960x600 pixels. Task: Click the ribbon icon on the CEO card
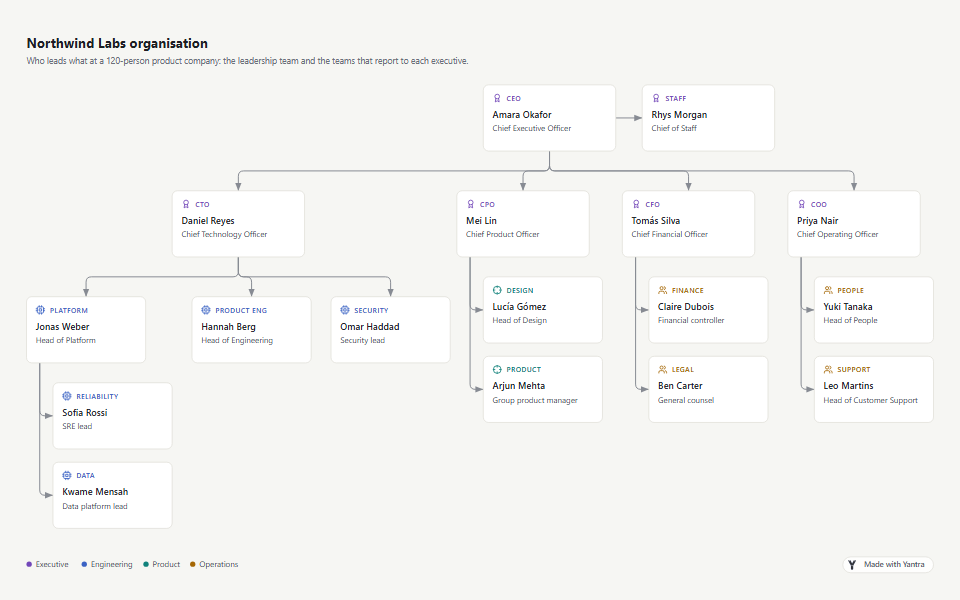497,98
